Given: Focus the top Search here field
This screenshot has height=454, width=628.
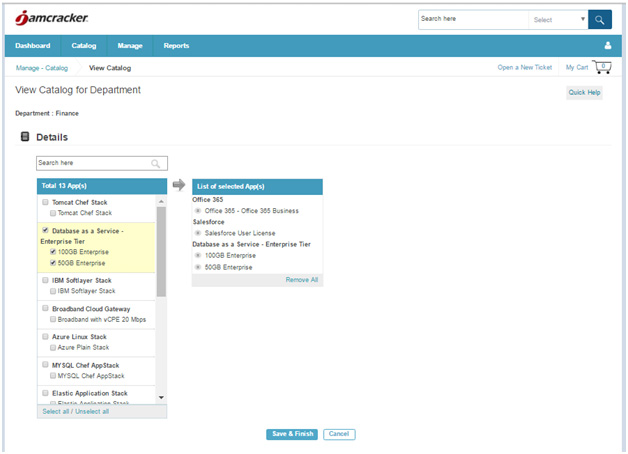Looking at the screenshot, I should coord(473,20).
